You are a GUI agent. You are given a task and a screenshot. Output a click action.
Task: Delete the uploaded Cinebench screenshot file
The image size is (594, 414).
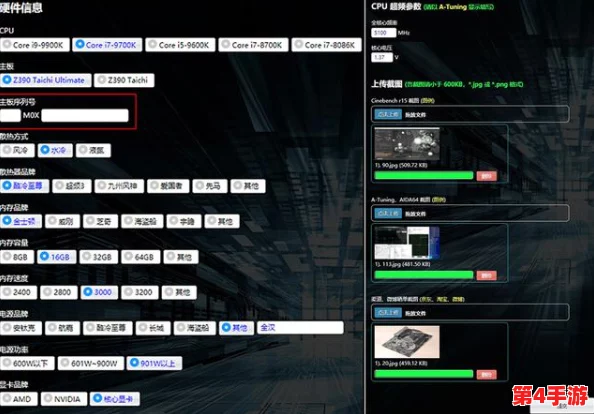[486, 176]
